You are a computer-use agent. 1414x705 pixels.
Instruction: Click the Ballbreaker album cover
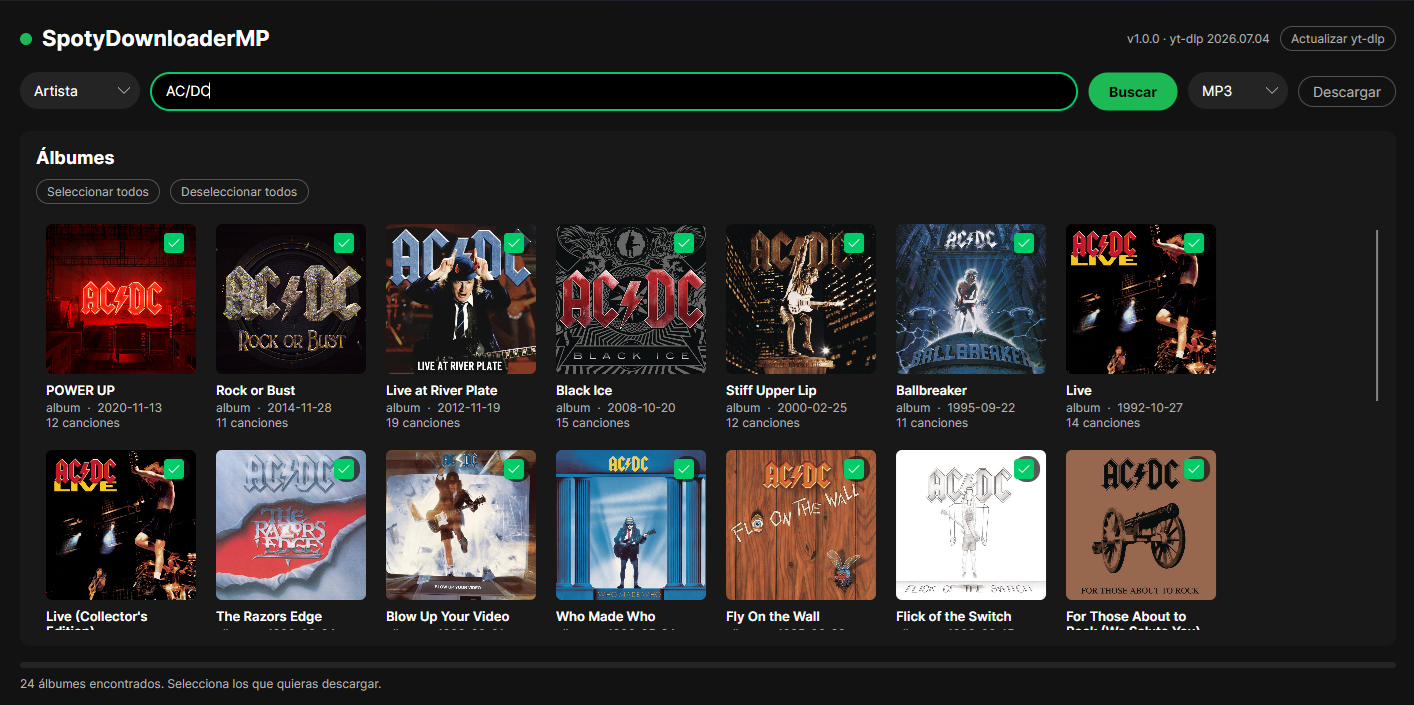coord(971,299)
